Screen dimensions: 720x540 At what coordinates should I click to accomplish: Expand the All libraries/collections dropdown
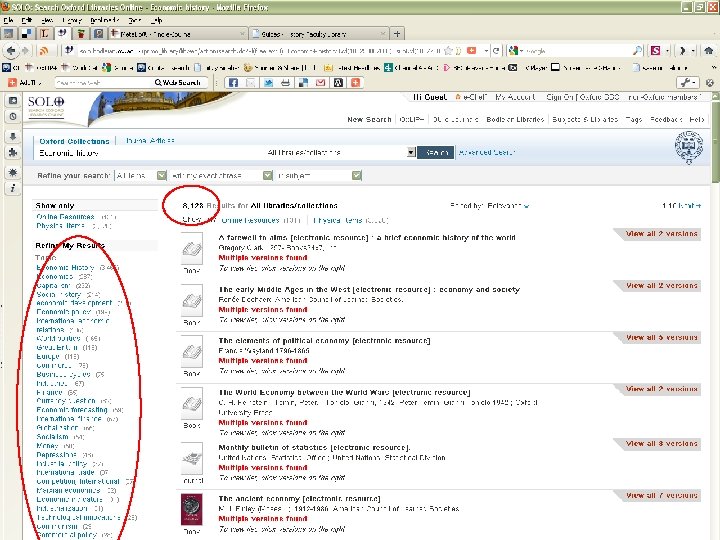[x=411, y=152]
